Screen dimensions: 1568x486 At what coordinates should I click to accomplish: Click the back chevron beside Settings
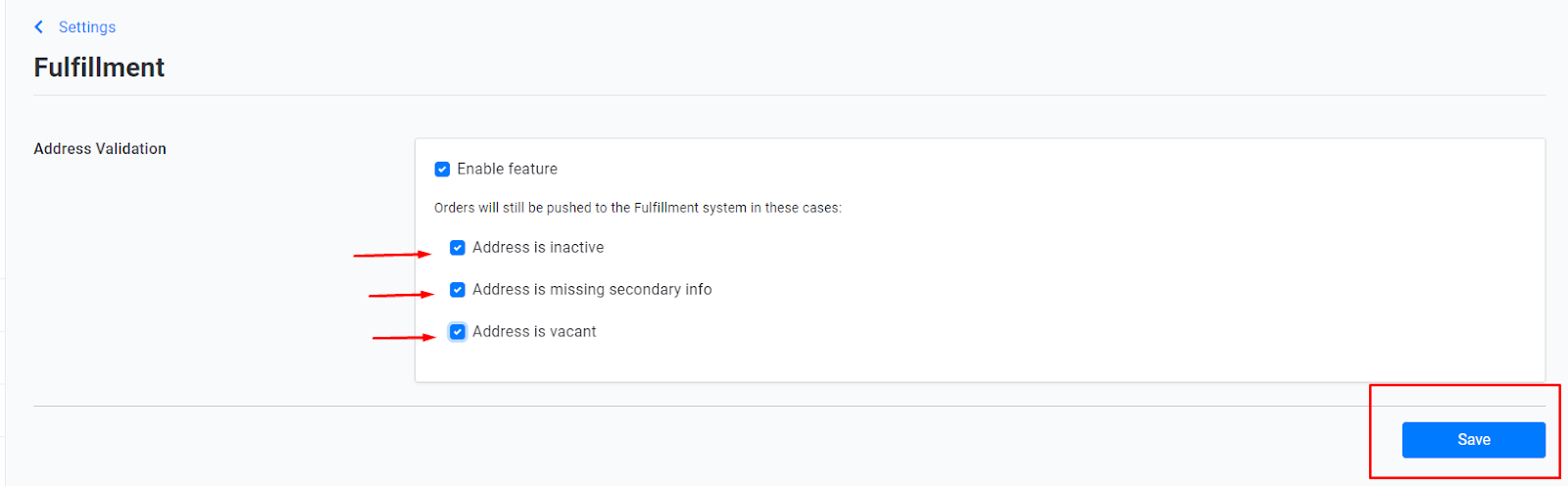click(x=38, y=27)
